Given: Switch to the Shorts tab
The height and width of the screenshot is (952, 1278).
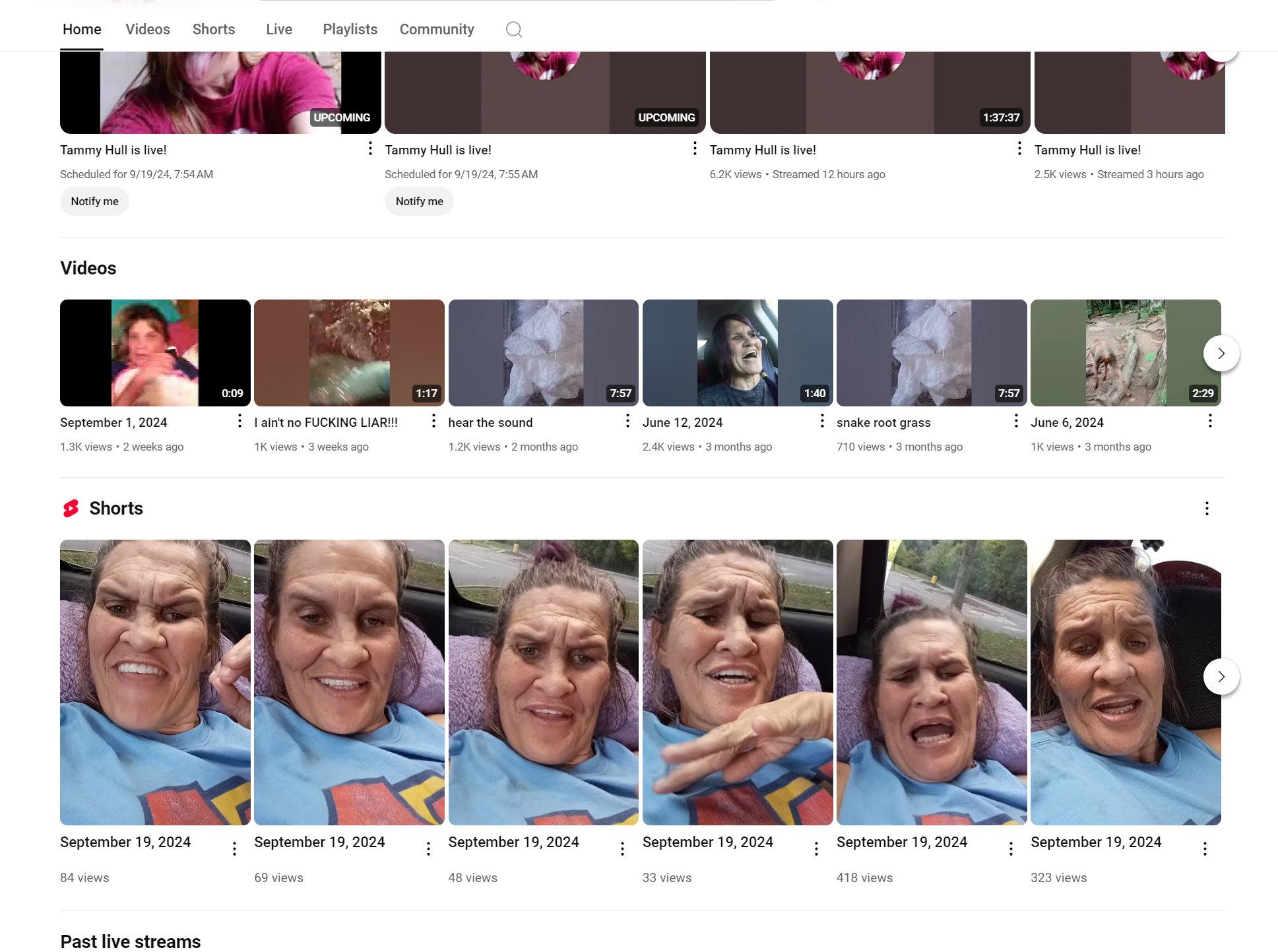Looking at the screenshot, I should [214, 30].
